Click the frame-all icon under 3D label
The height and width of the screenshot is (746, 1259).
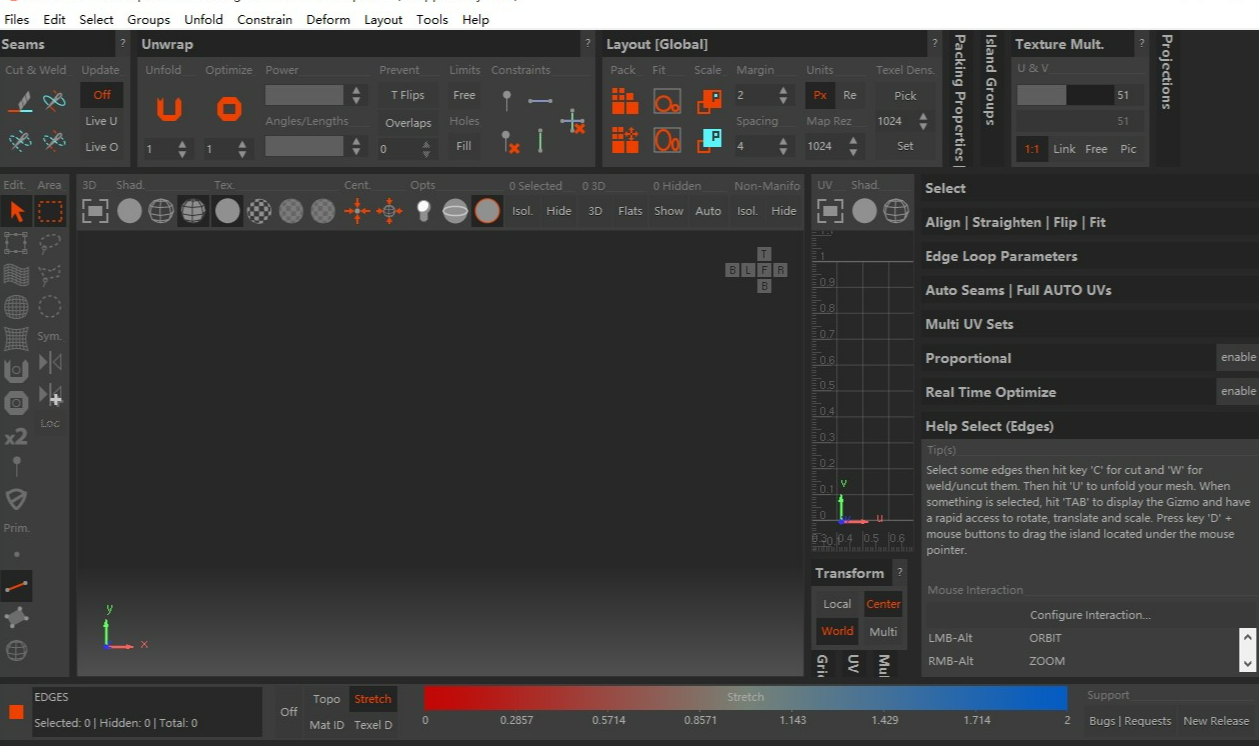[95, 211]
